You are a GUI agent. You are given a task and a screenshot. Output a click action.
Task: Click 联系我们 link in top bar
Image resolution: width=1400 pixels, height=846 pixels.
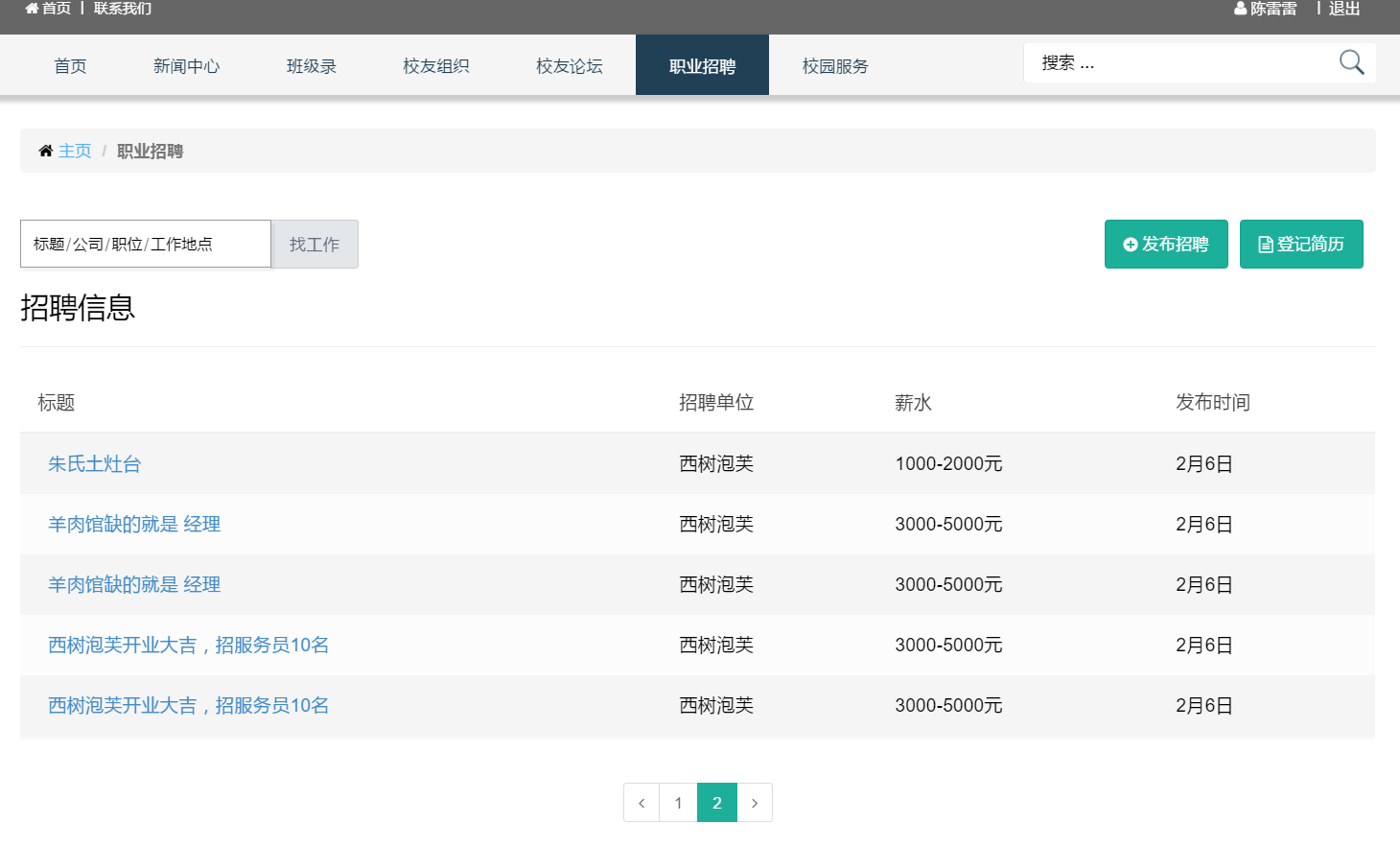123,9
